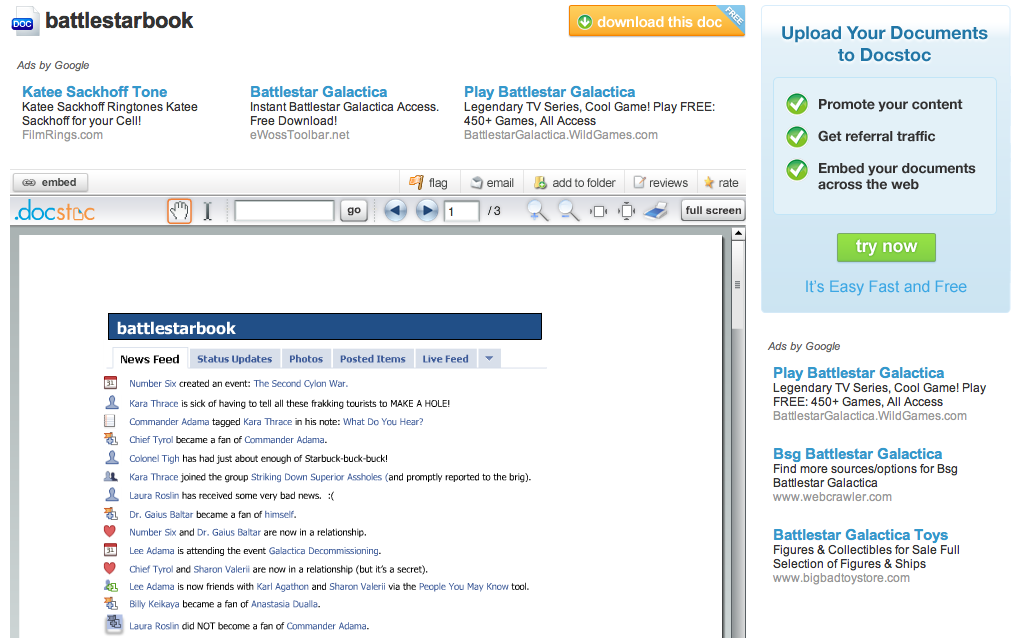Open the Battlestar Galactica Toys ad

pos(860,535)
